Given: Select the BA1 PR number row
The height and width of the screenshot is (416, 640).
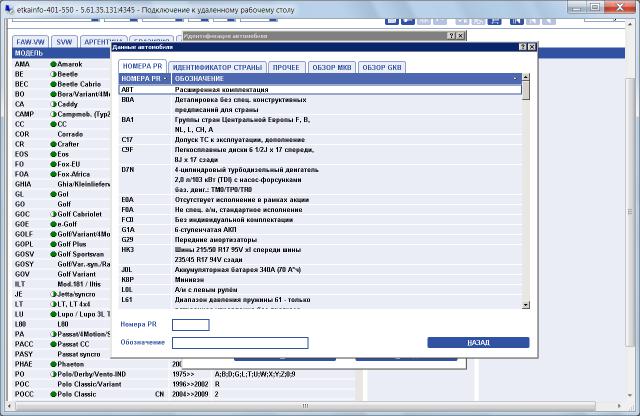Looking at the screenshot, I should tap(320, 125).
